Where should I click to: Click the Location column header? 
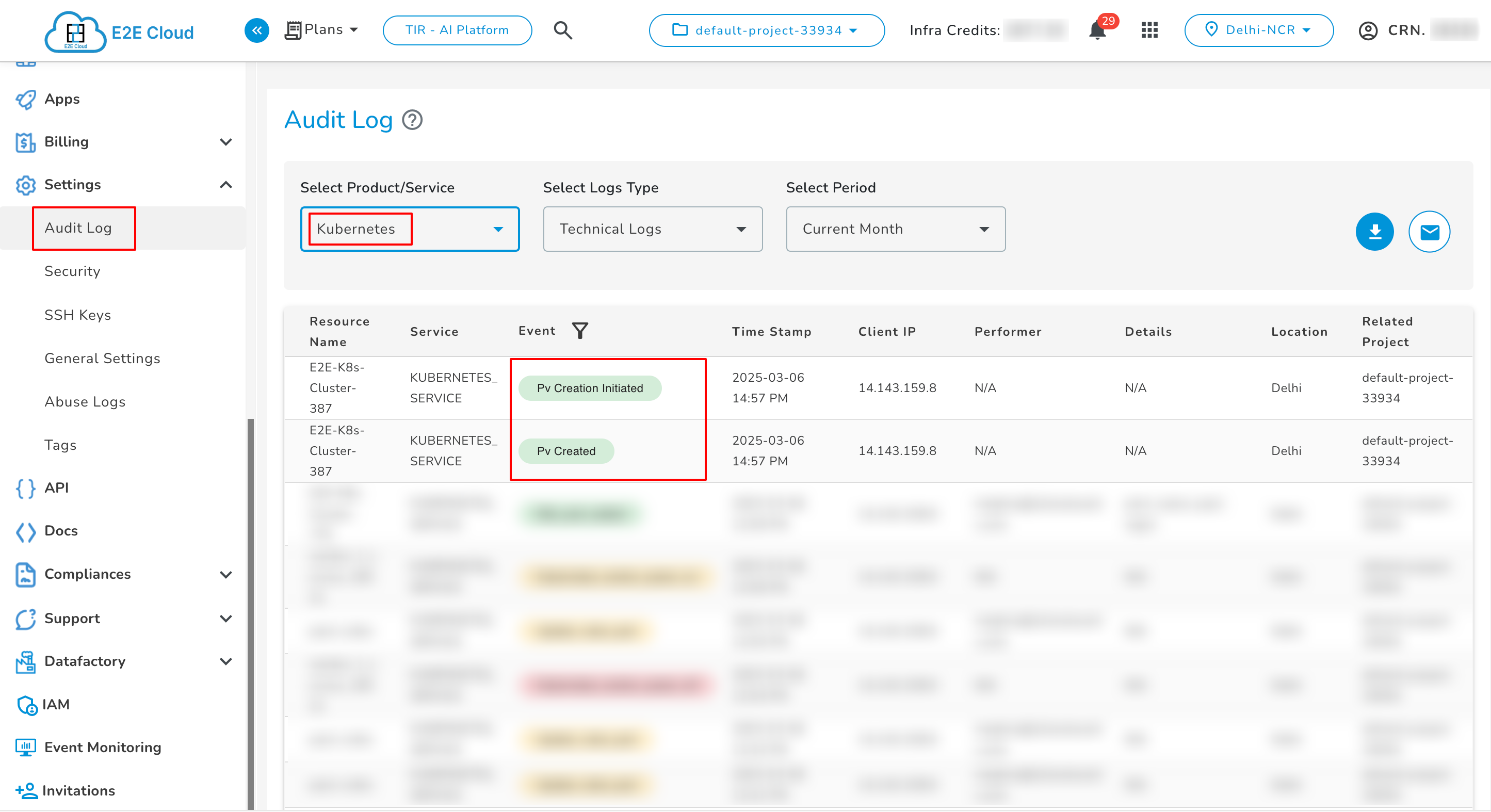1299,332
